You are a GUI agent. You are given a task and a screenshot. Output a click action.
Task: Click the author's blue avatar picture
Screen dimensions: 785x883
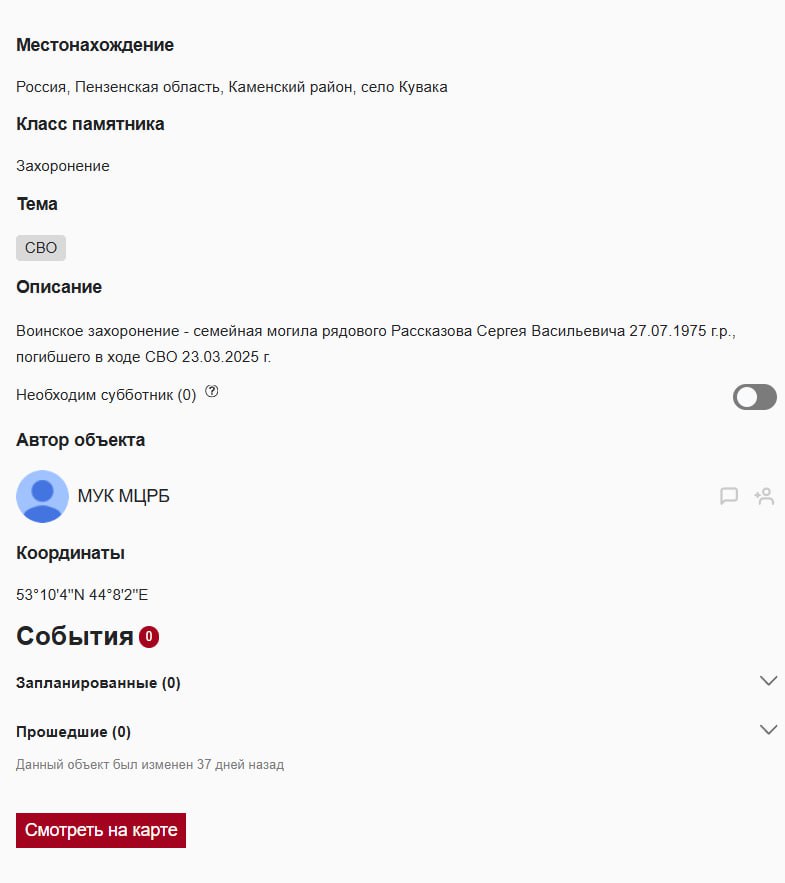click(x=43, y=496)
